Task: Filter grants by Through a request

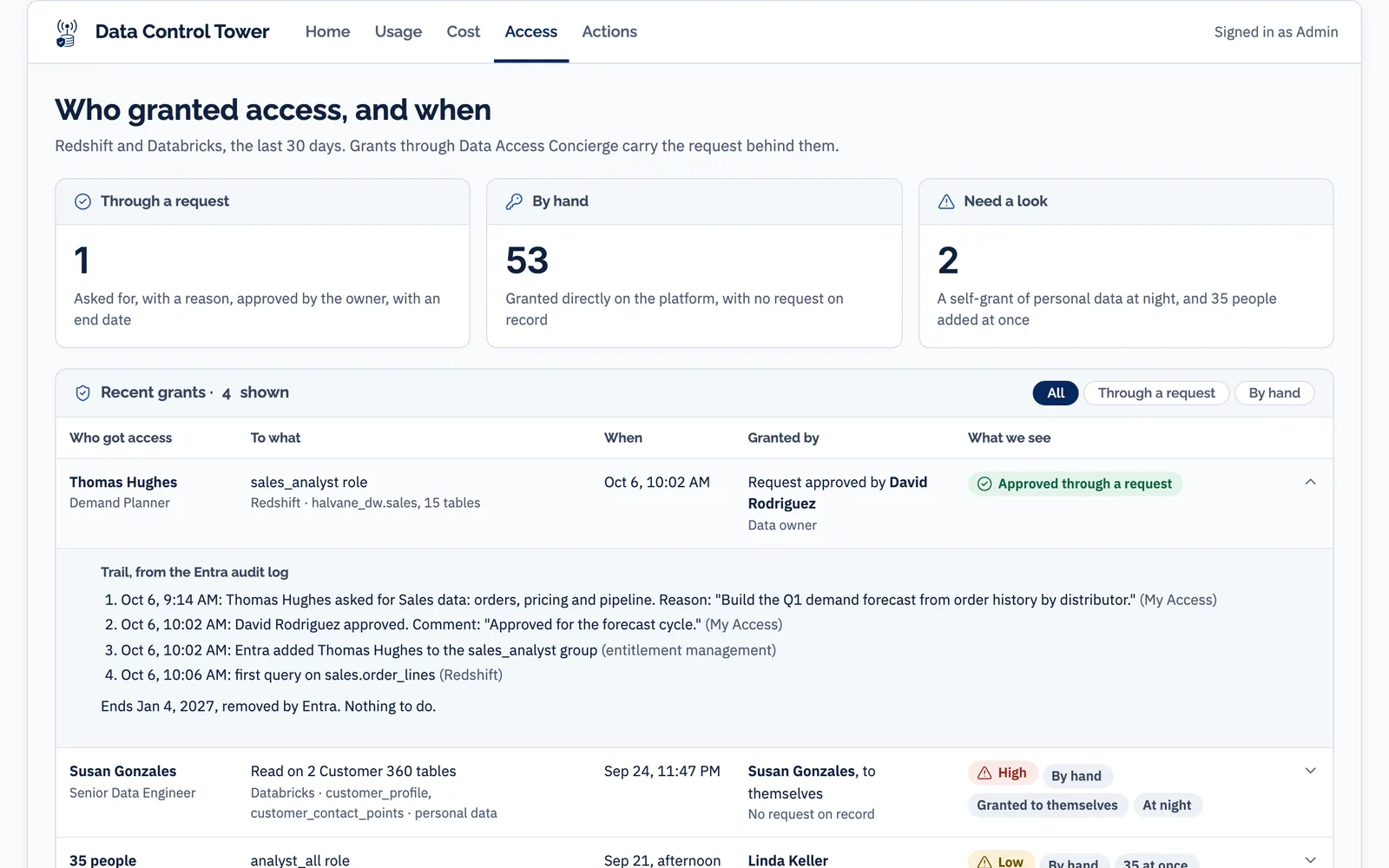Action: pyautogui.click(x=1156, y=393)
